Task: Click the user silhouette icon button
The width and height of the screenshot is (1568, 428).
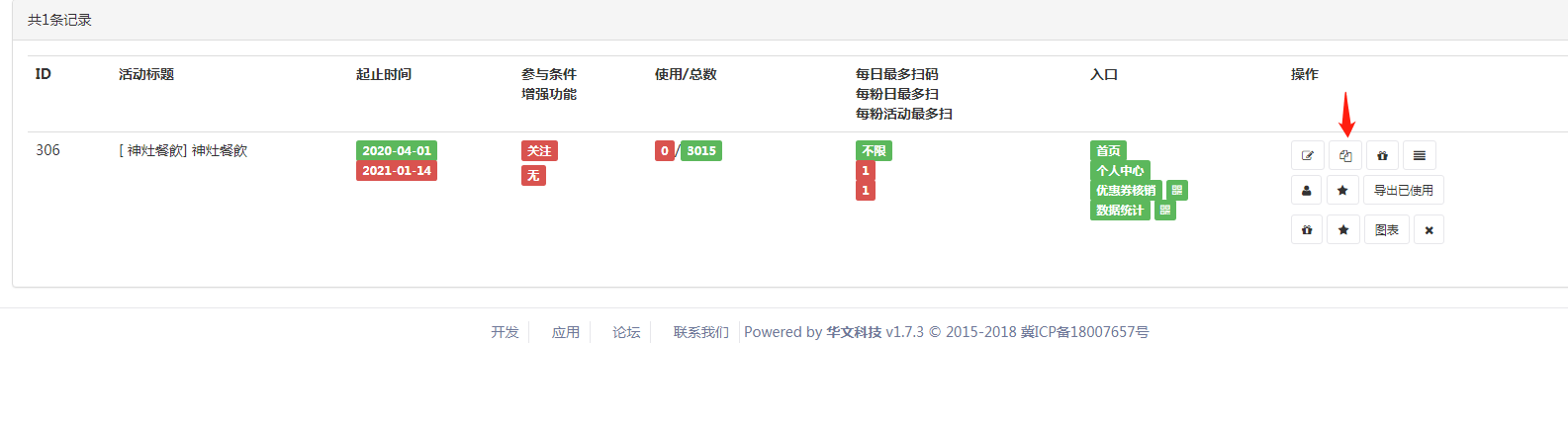Action: coord(1307,190)
